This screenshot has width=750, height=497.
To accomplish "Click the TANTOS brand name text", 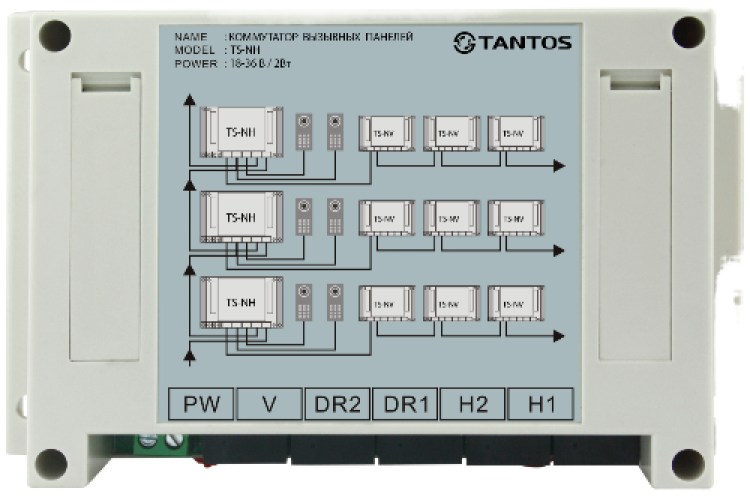I will pyautogui.click(x=525, y=43).
